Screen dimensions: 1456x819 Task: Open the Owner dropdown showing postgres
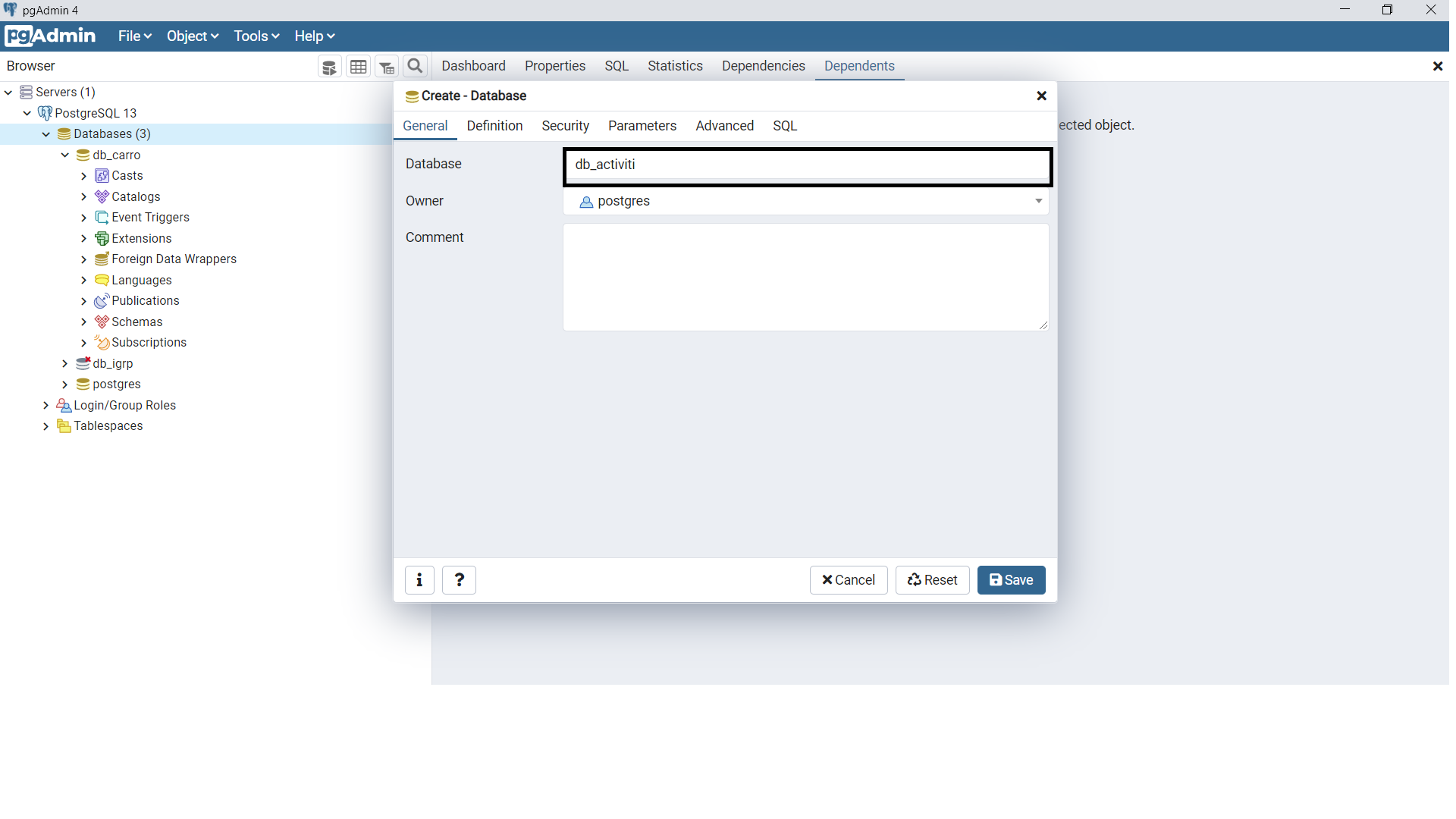[806, 201]
